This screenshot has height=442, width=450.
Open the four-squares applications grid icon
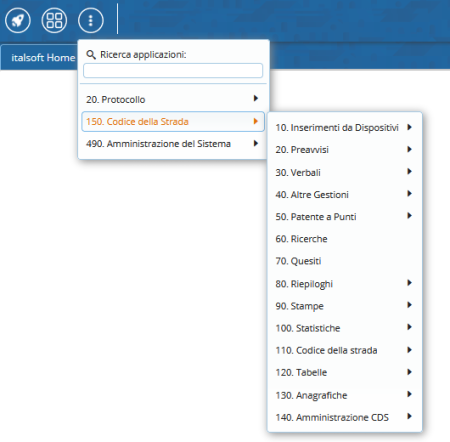pos(54,20)
